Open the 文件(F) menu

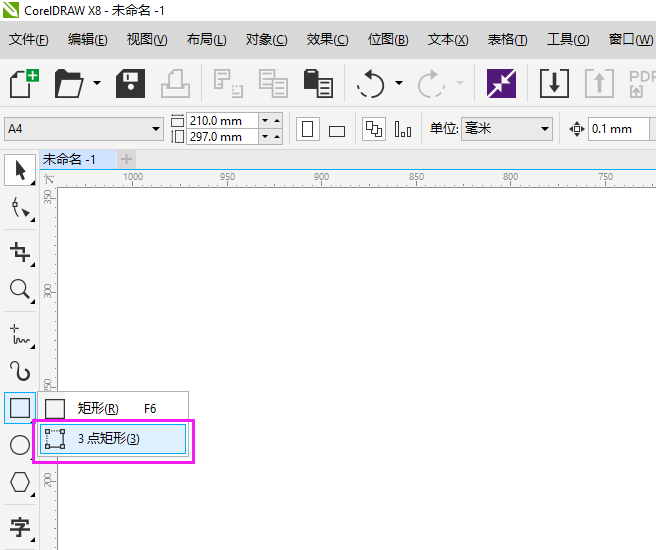tap(28, 40)
